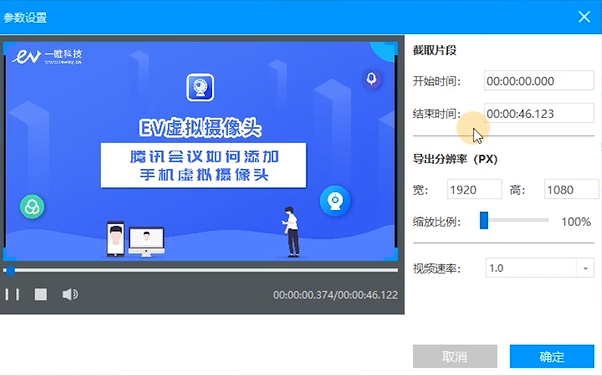This screenshot has width=602, height=376.
Task: Click the middle of the playback seek track
Action: pos(200,270)
